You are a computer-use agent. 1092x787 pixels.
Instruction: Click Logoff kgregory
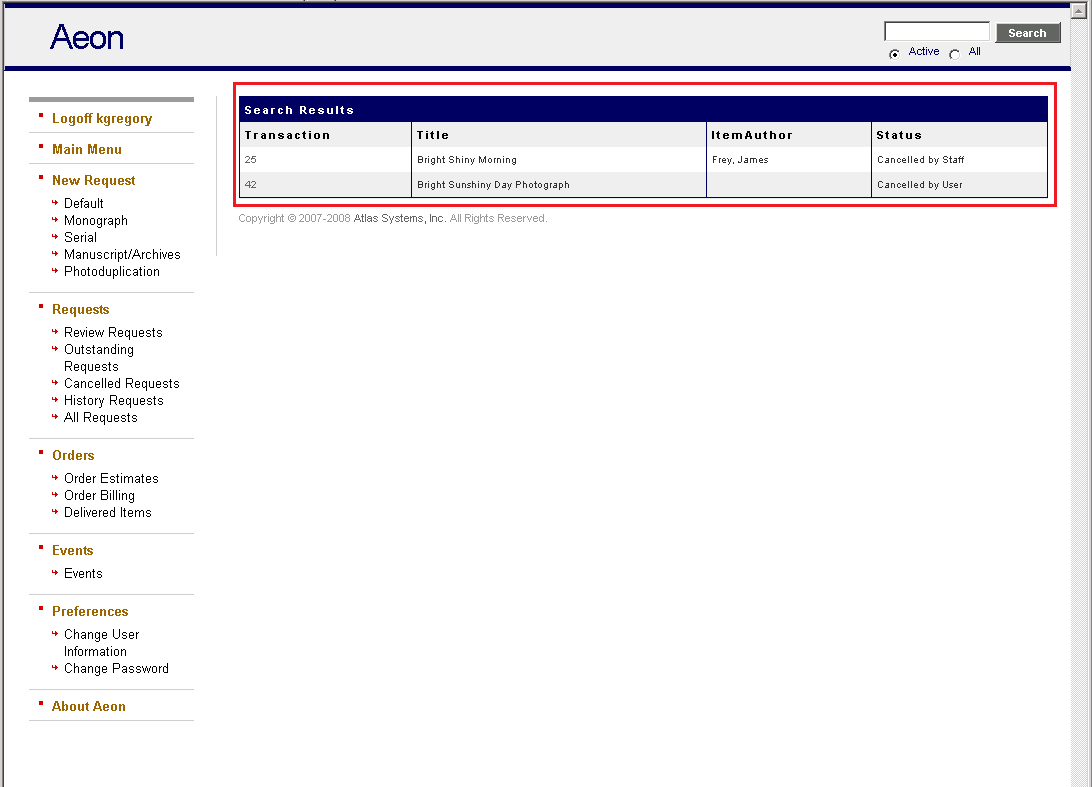[x=102, y=118]
